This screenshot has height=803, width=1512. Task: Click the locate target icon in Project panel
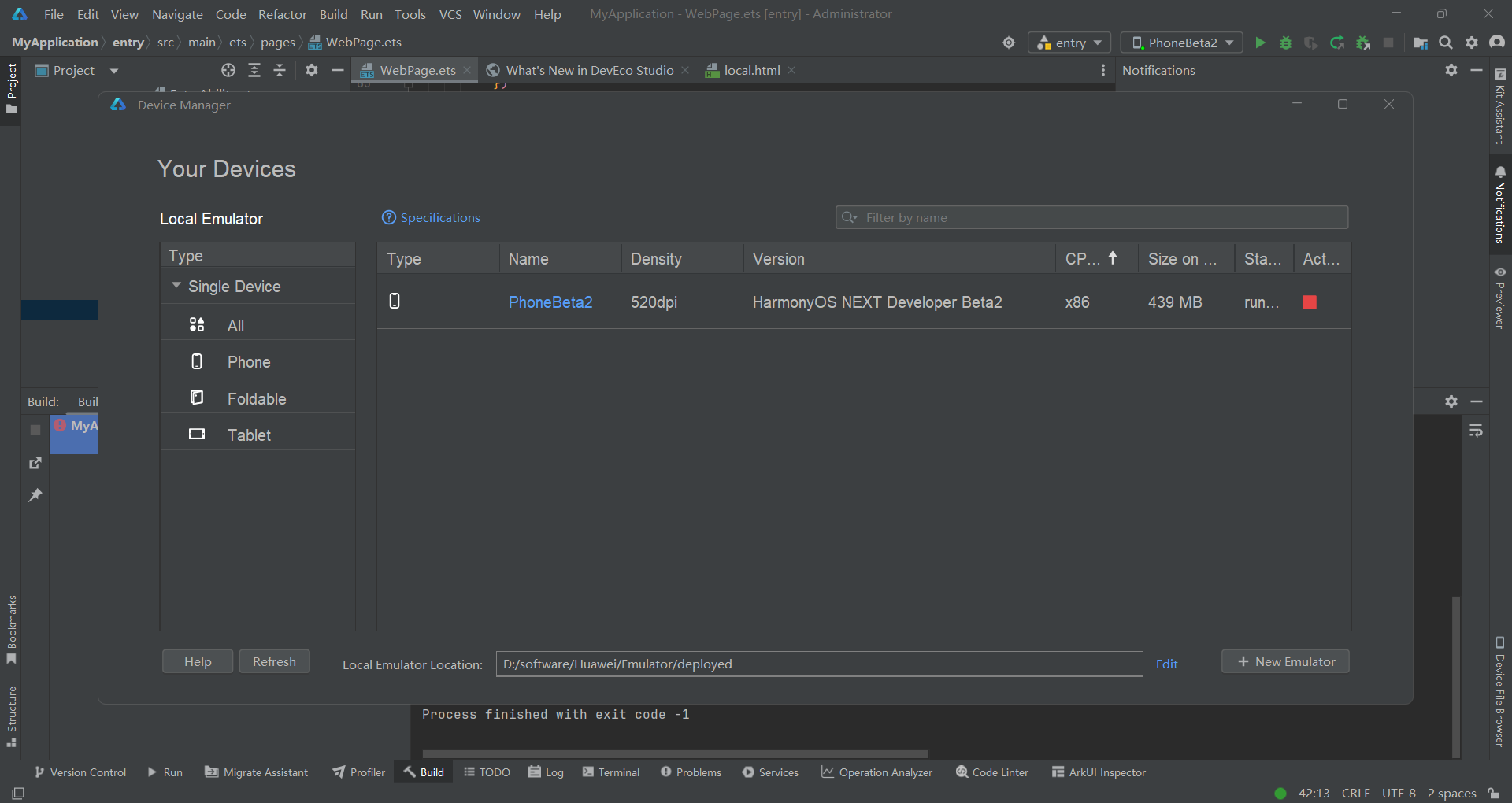[x=228, y=70]
